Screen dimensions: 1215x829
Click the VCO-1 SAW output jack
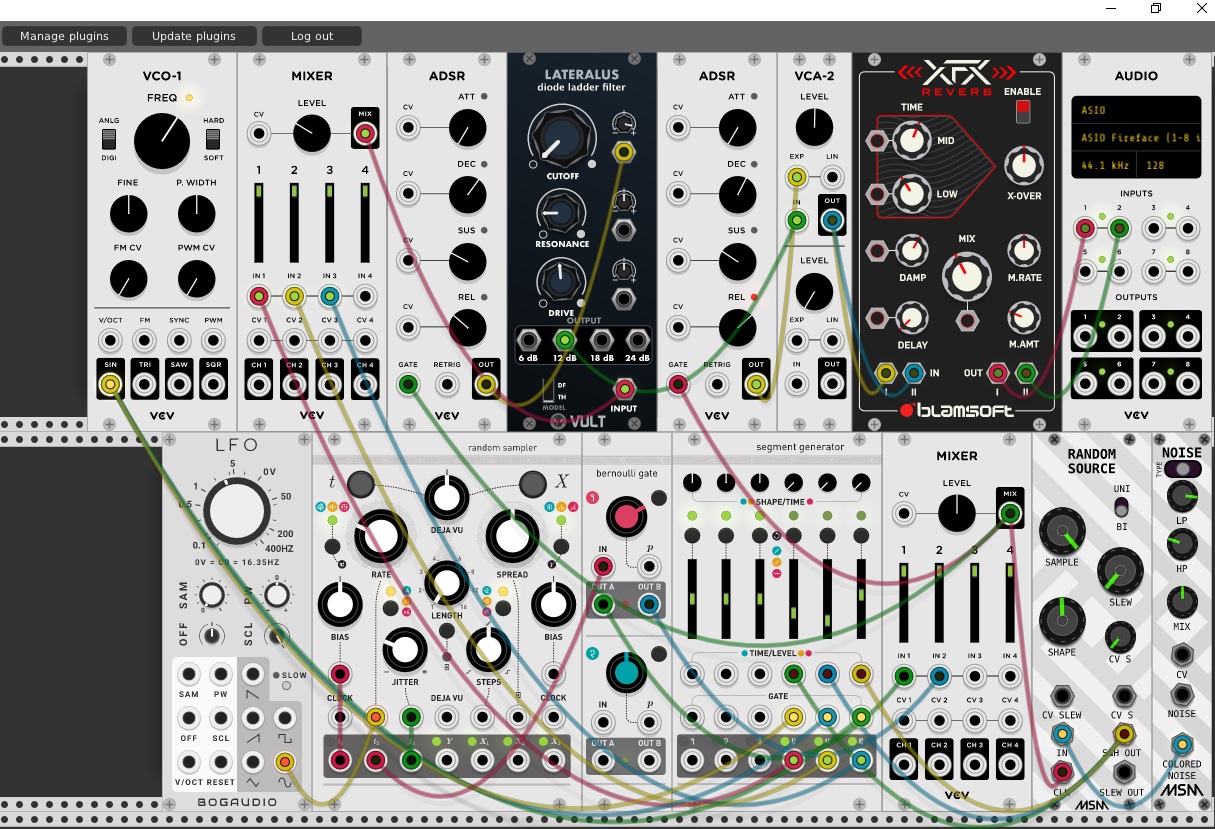point(179,383)
